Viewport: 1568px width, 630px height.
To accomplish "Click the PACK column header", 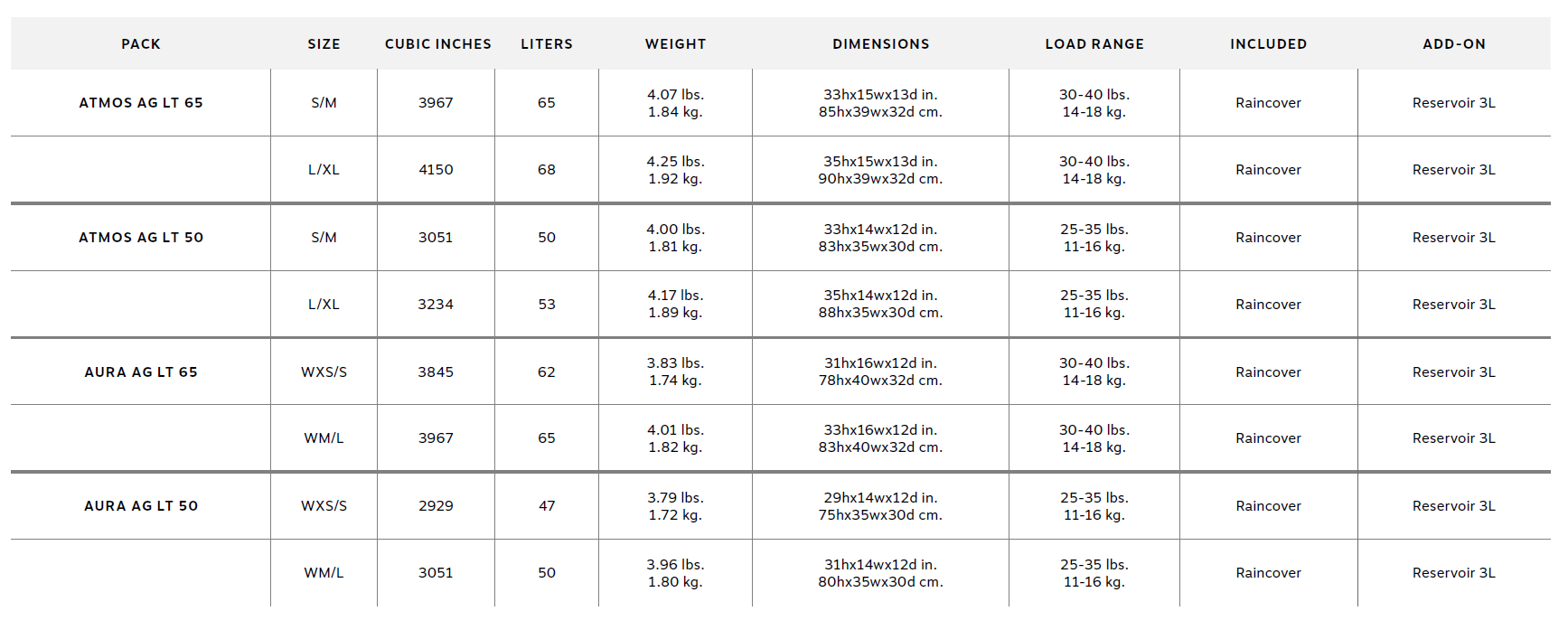I will [141, 44].
